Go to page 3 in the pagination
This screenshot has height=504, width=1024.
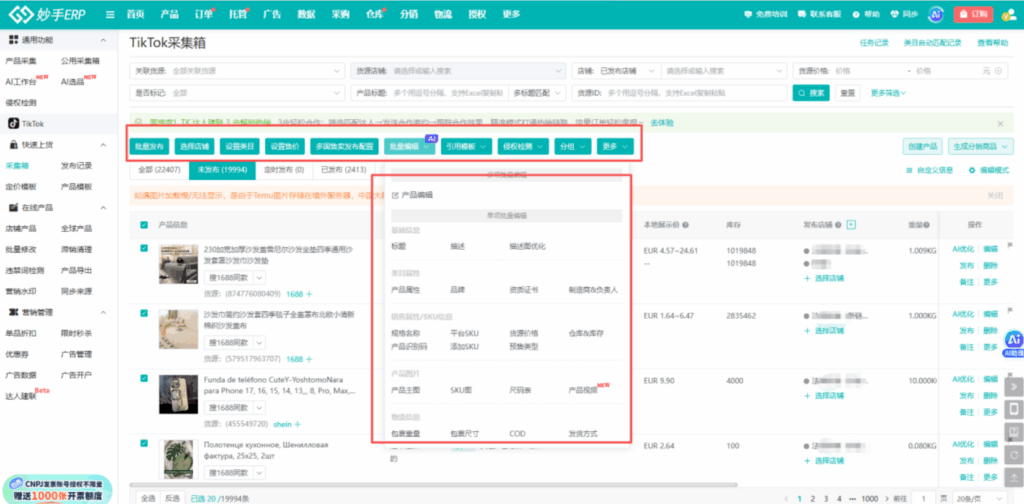[825, 498]
